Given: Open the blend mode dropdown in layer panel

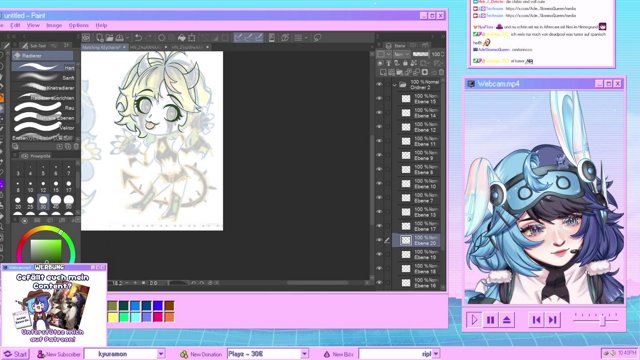Looking at the screenshot, I should 401,54.
